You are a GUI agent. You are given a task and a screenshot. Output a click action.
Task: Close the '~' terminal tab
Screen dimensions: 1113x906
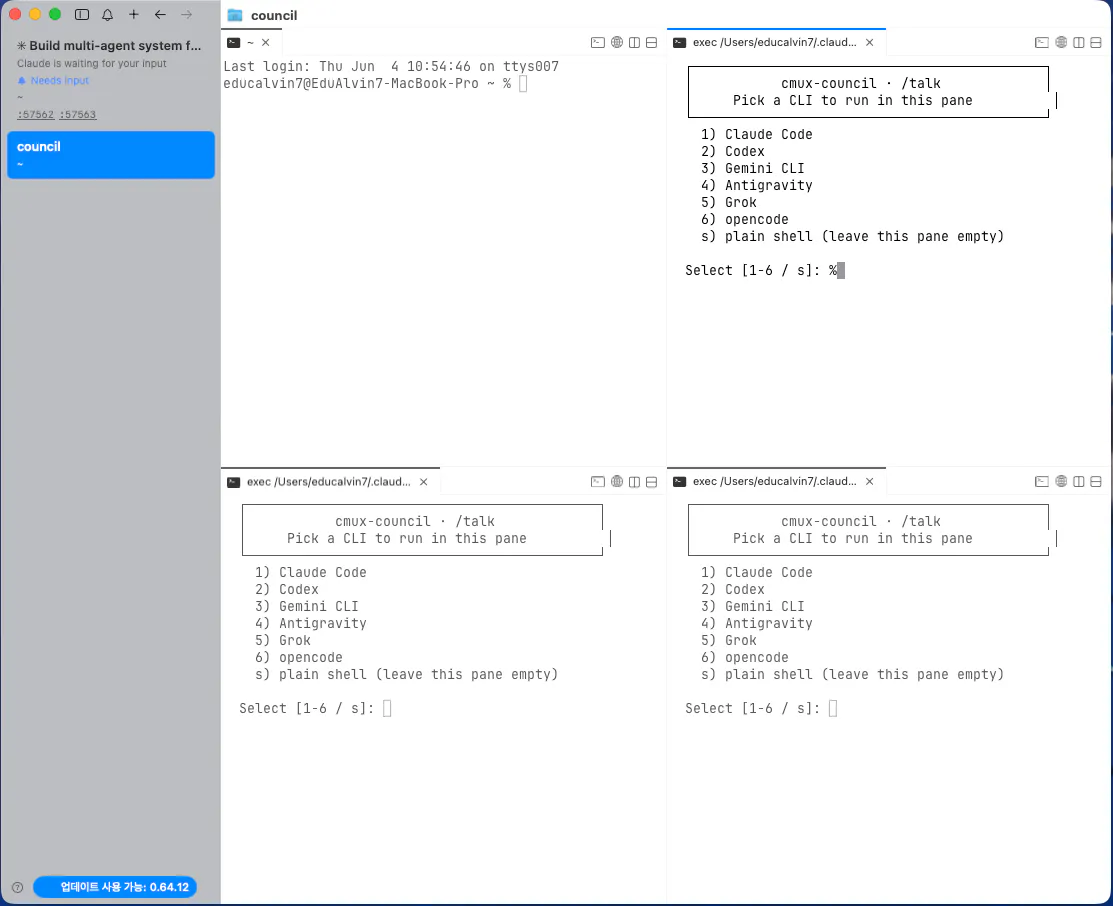[265, 43]
